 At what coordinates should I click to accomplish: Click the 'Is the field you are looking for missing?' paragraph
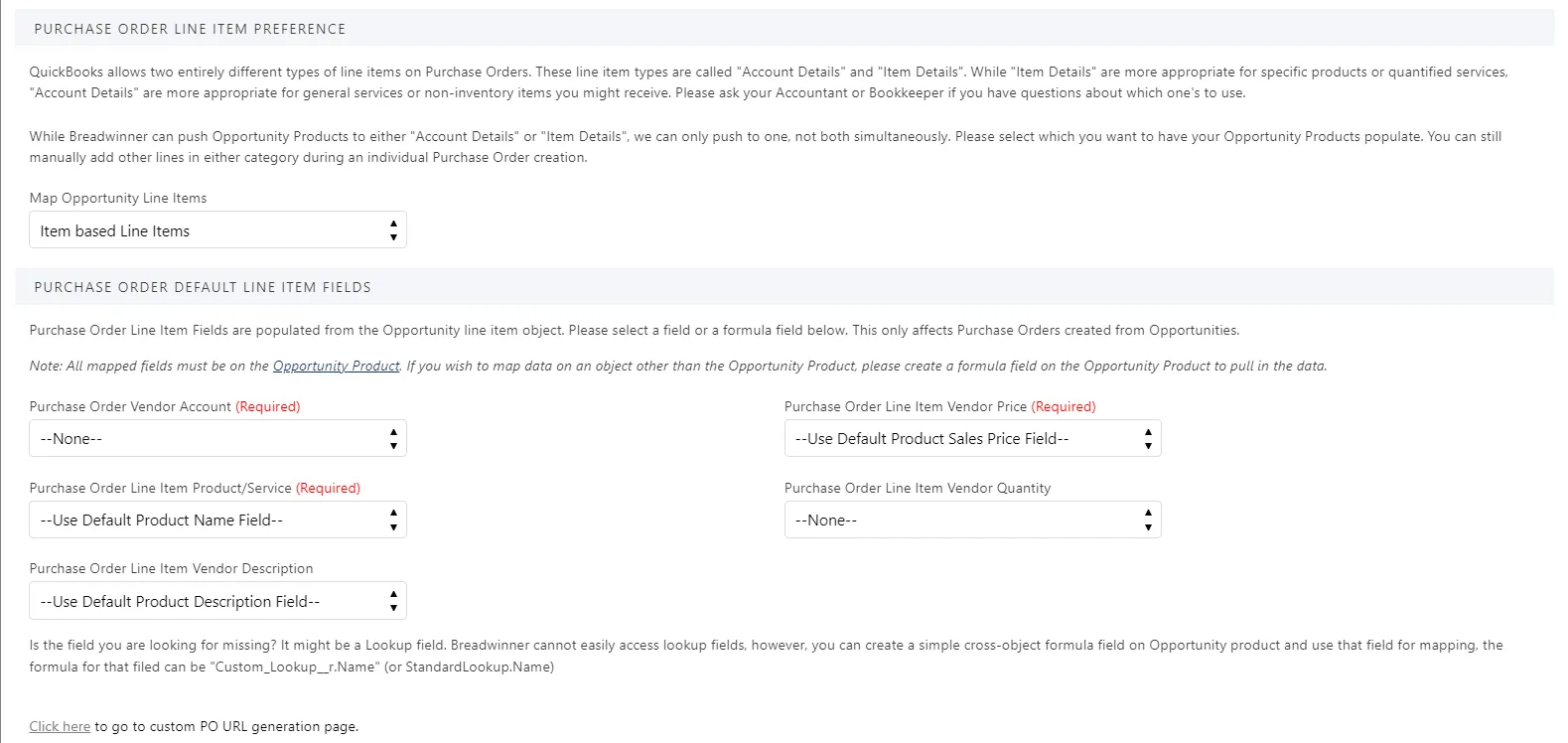(767, 656)
